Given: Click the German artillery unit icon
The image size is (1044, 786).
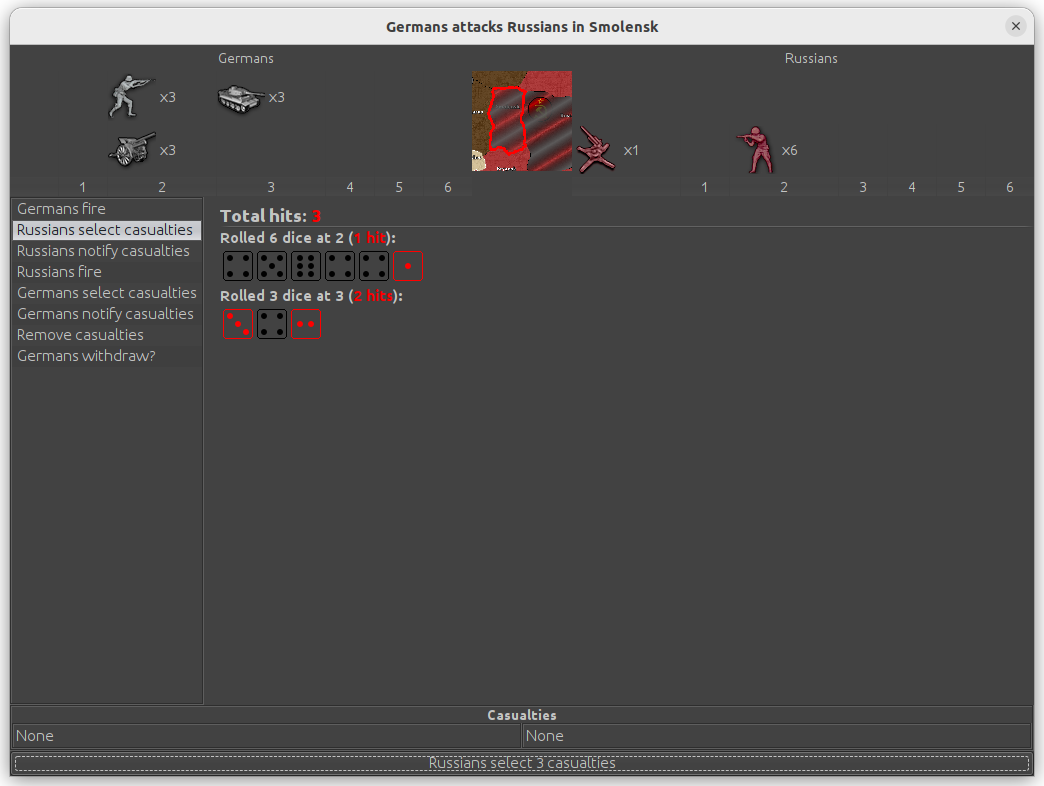Looking at the screenshot, I should (x=131, y=149).
